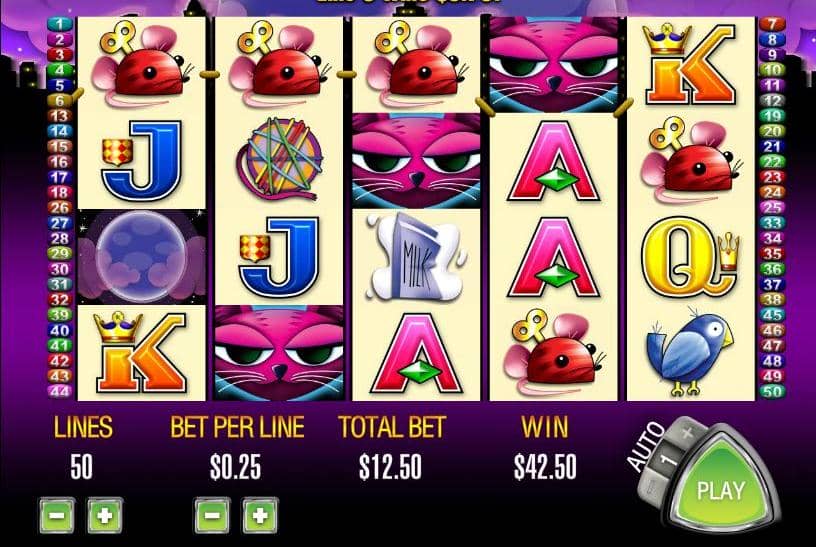Image resolution: width=816 pixels, height=547 pixels.
Task: Lower the bet per line with minus
Action: click(x=212, y=515)
